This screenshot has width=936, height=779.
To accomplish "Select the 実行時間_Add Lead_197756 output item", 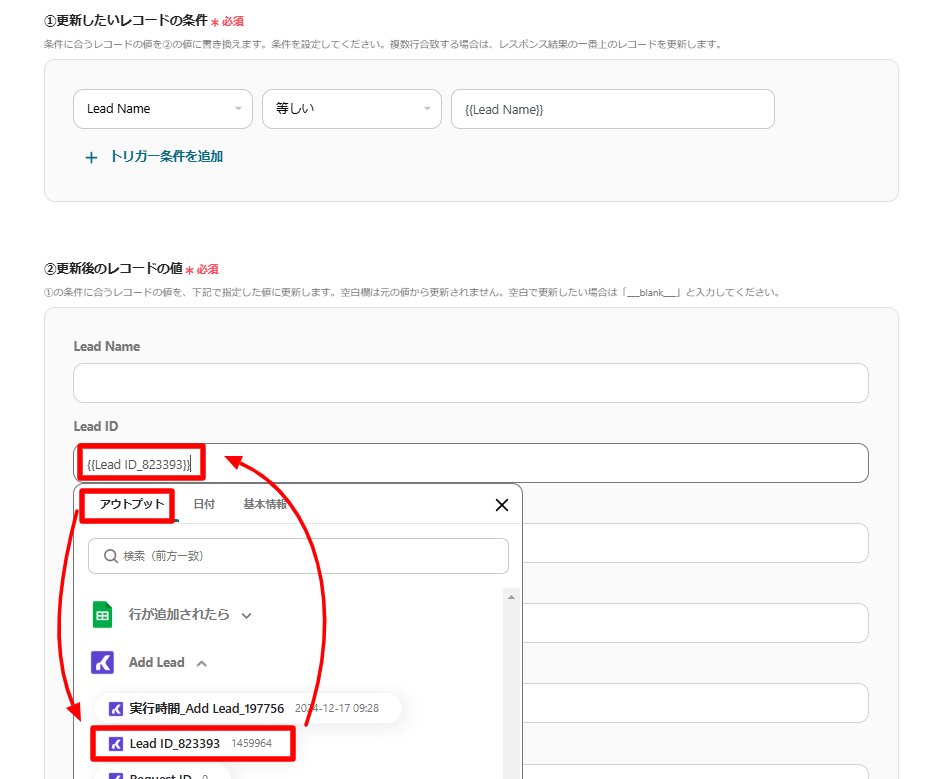I will (248, 708).
